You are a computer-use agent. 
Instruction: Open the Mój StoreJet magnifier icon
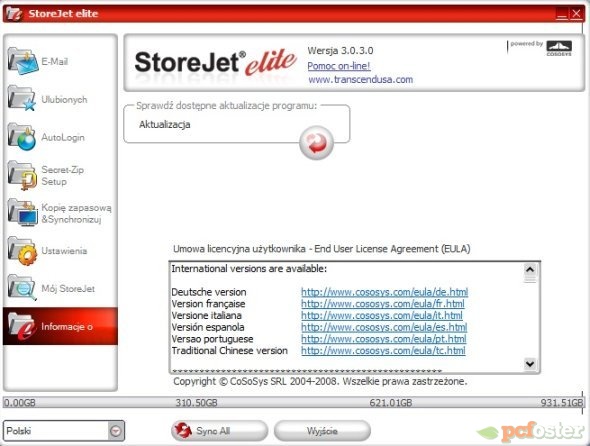coord(23,288)
